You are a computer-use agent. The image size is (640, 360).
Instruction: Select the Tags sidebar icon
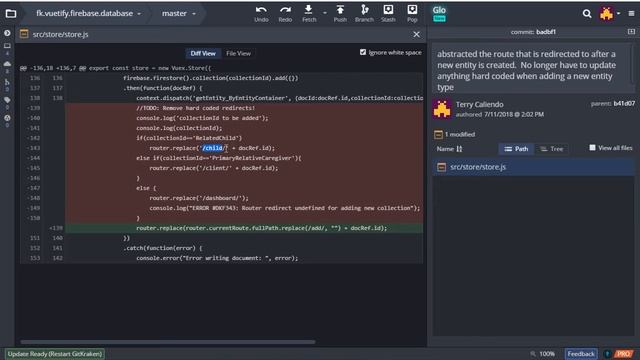point(7,100)
